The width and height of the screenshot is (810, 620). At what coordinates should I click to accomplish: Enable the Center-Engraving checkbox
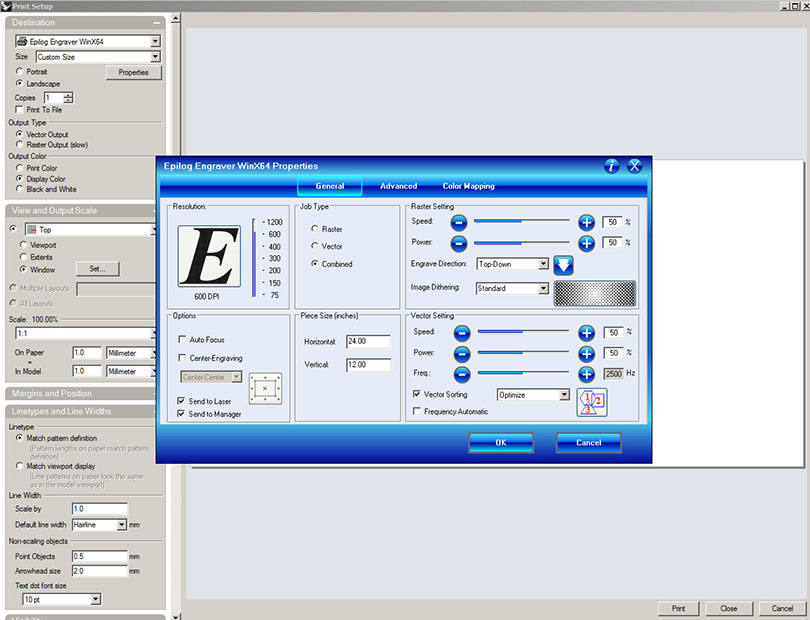pos(182,358)
